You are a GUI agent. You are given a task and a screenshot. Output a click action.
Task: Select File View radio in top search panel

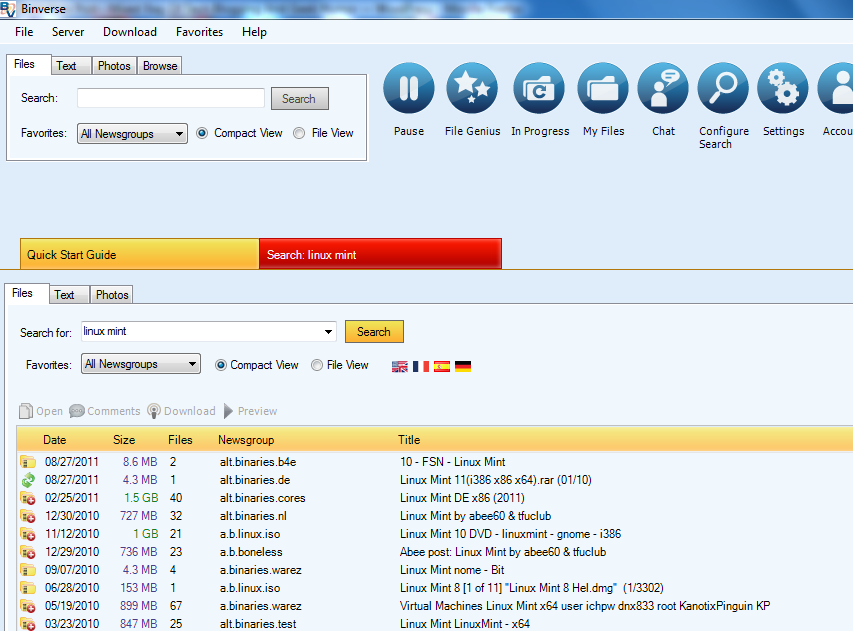point(299,133)
